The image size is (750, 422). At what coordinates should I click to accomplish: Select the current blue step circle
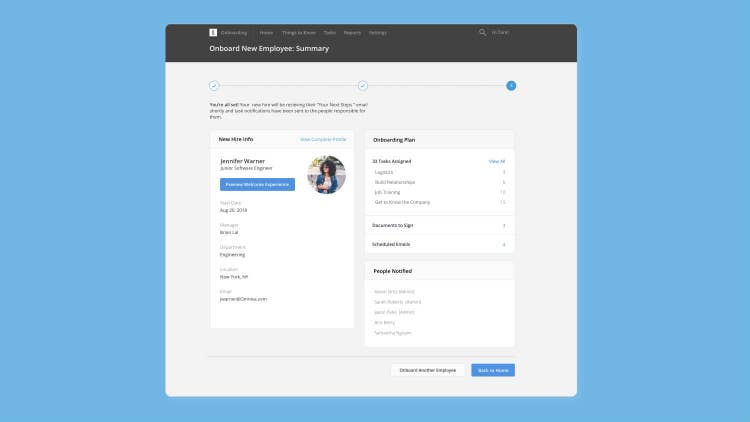coord(511,86)
